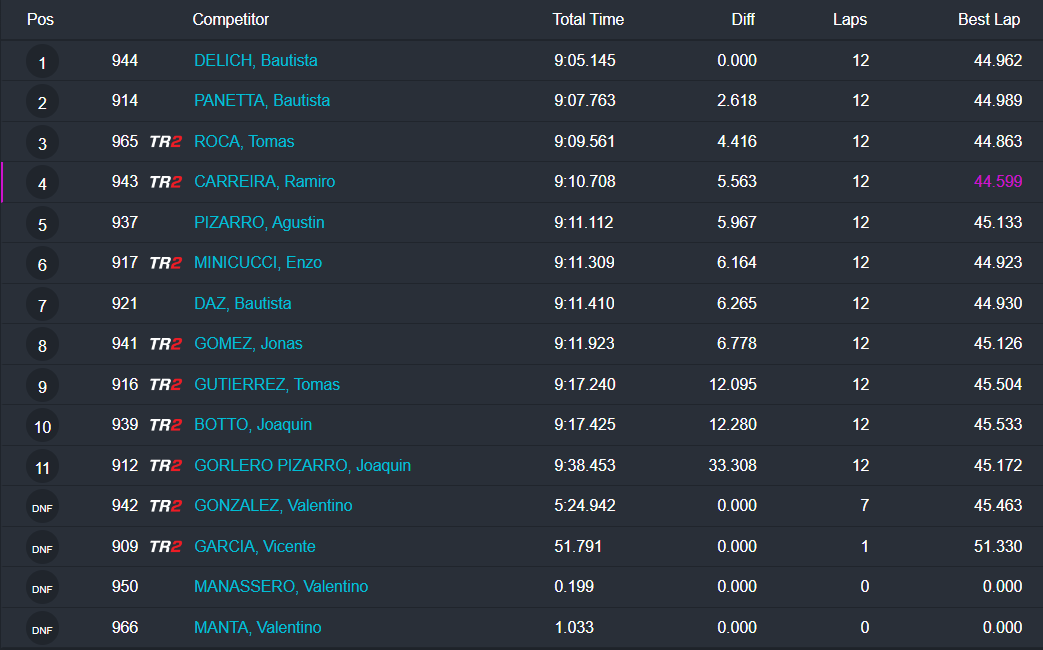This screenshot has width=1043, height=650.
Task: Click the Diff column header
Action: pyautogui.click(x=743, y=19)
